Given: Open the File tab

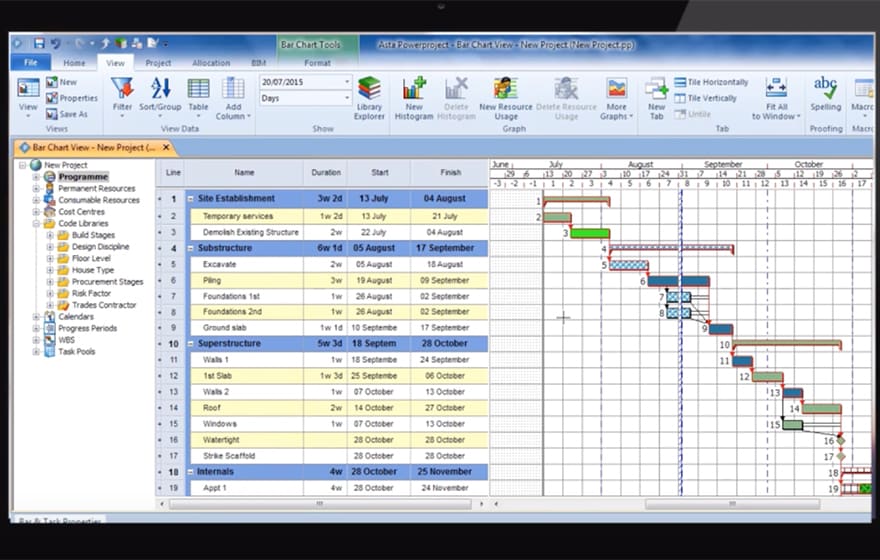Looking at the screenshot, I should pyautogui.click(x=30, y=62).
